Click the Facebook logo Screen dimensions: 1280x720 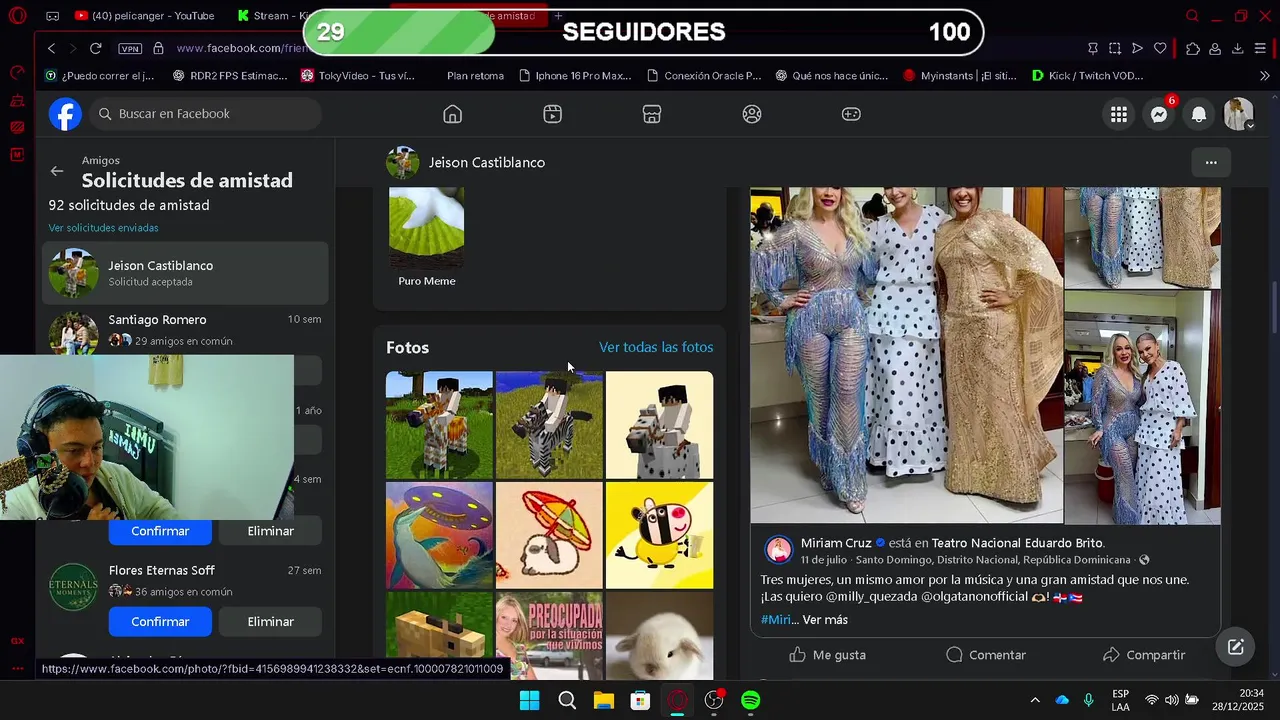pyautogui.click(x=65, y=114)
